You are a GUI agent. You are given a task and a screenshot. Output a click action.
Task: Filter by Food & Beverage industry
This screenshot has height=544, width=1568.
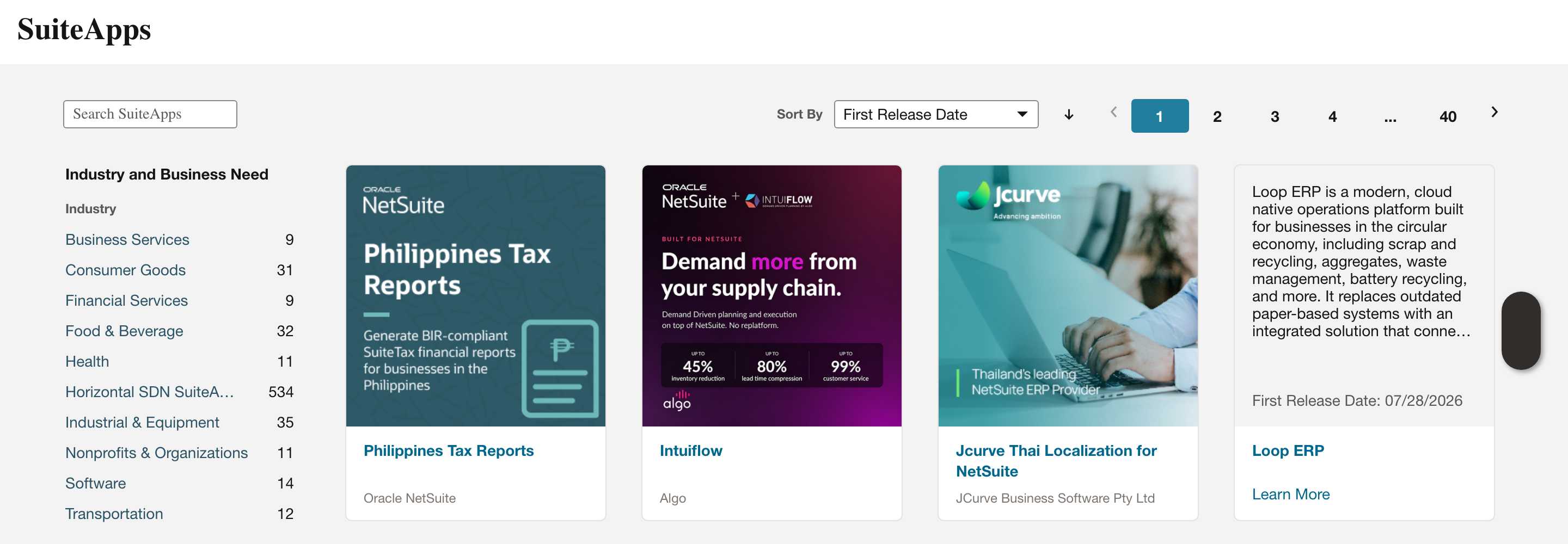click(124, 331)
